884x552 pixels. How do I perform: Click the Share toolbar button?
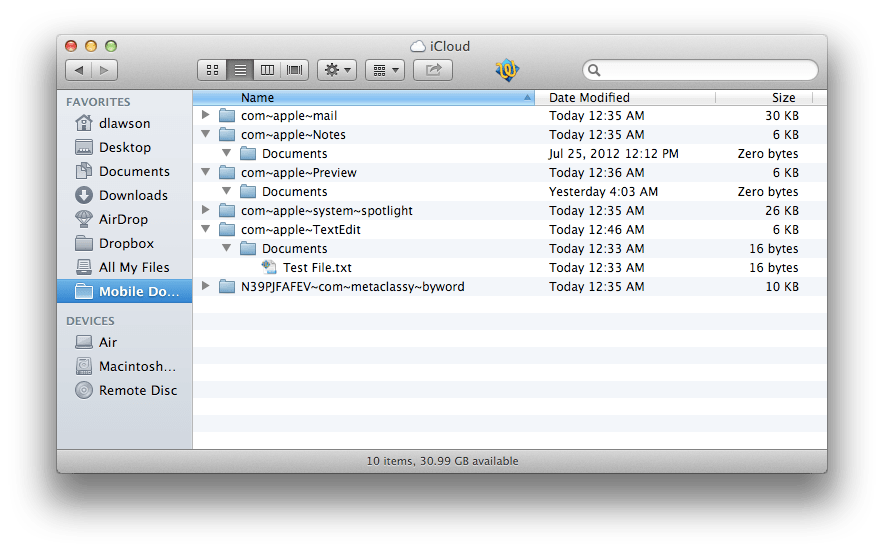pyautogui.click(x=433, y=70)
